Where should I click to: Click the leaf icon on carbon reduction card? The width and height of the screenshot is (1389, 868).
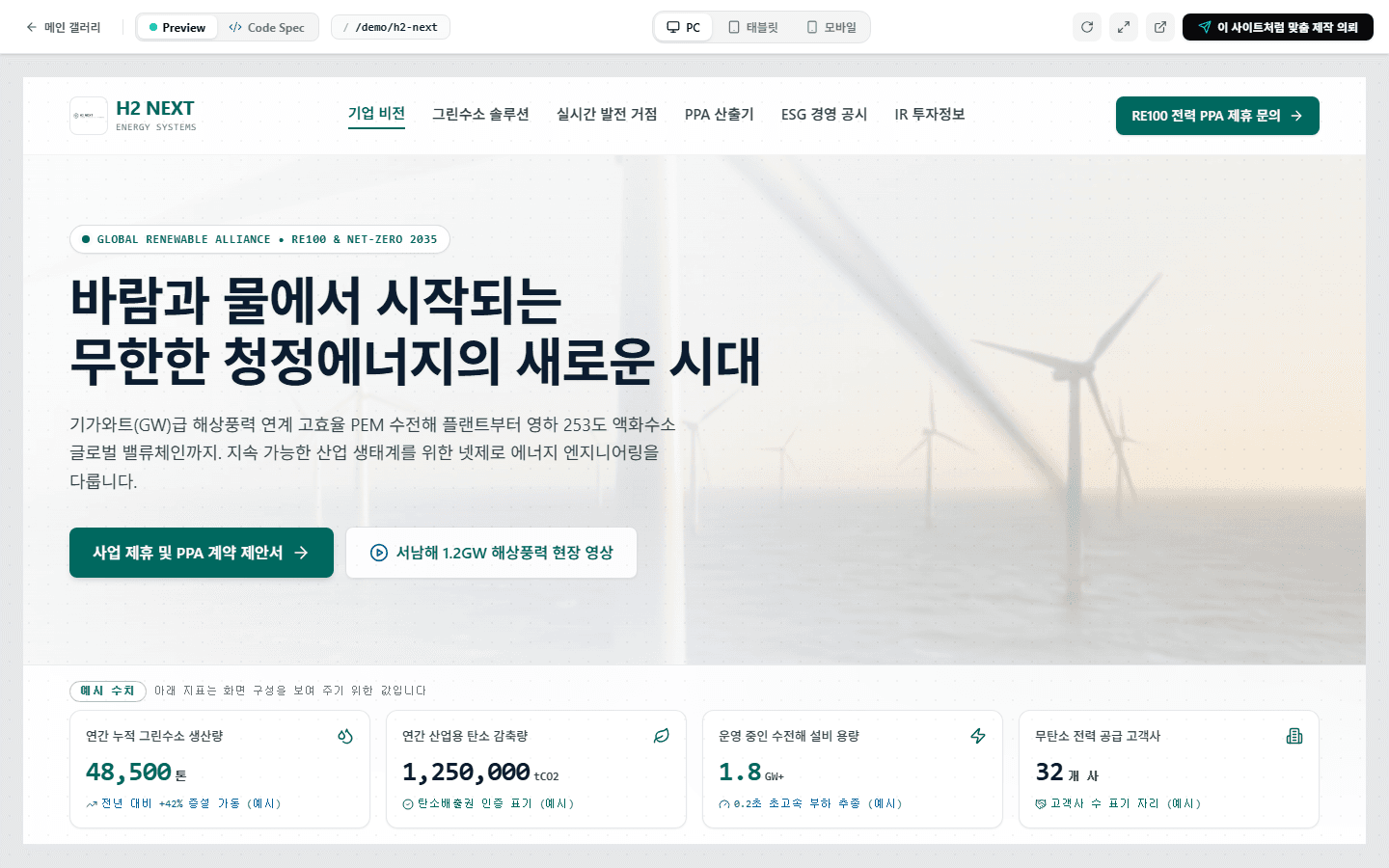click(x=662, y=736)
